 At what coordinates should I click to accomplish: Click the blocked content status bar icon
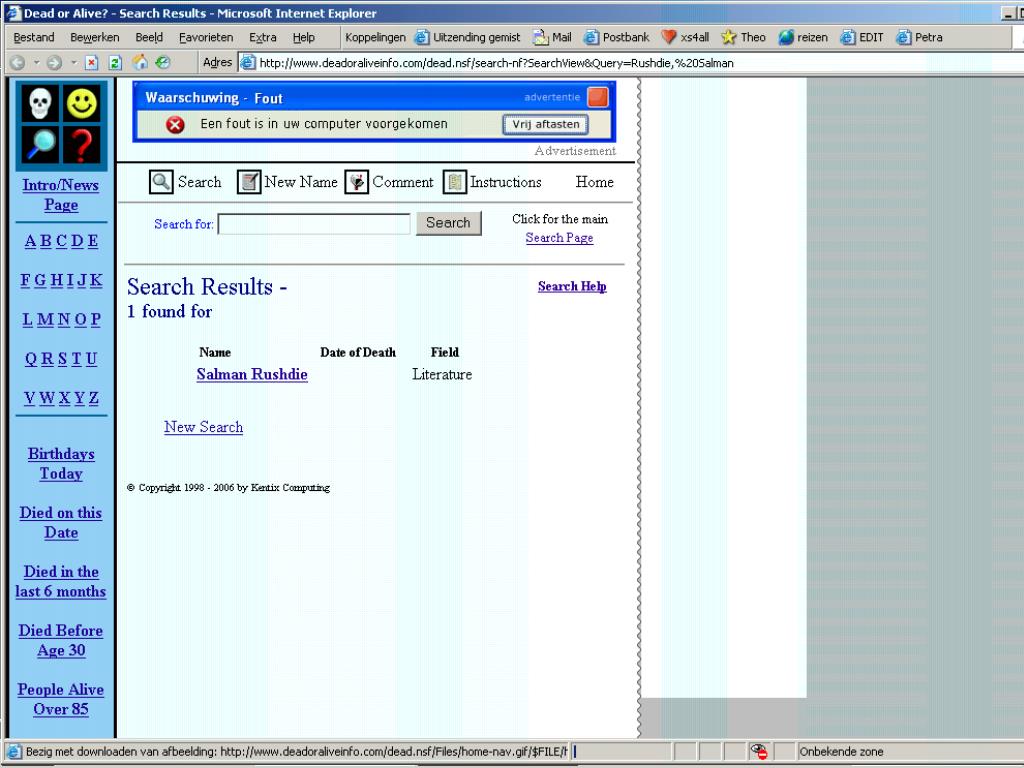[758, 751]
